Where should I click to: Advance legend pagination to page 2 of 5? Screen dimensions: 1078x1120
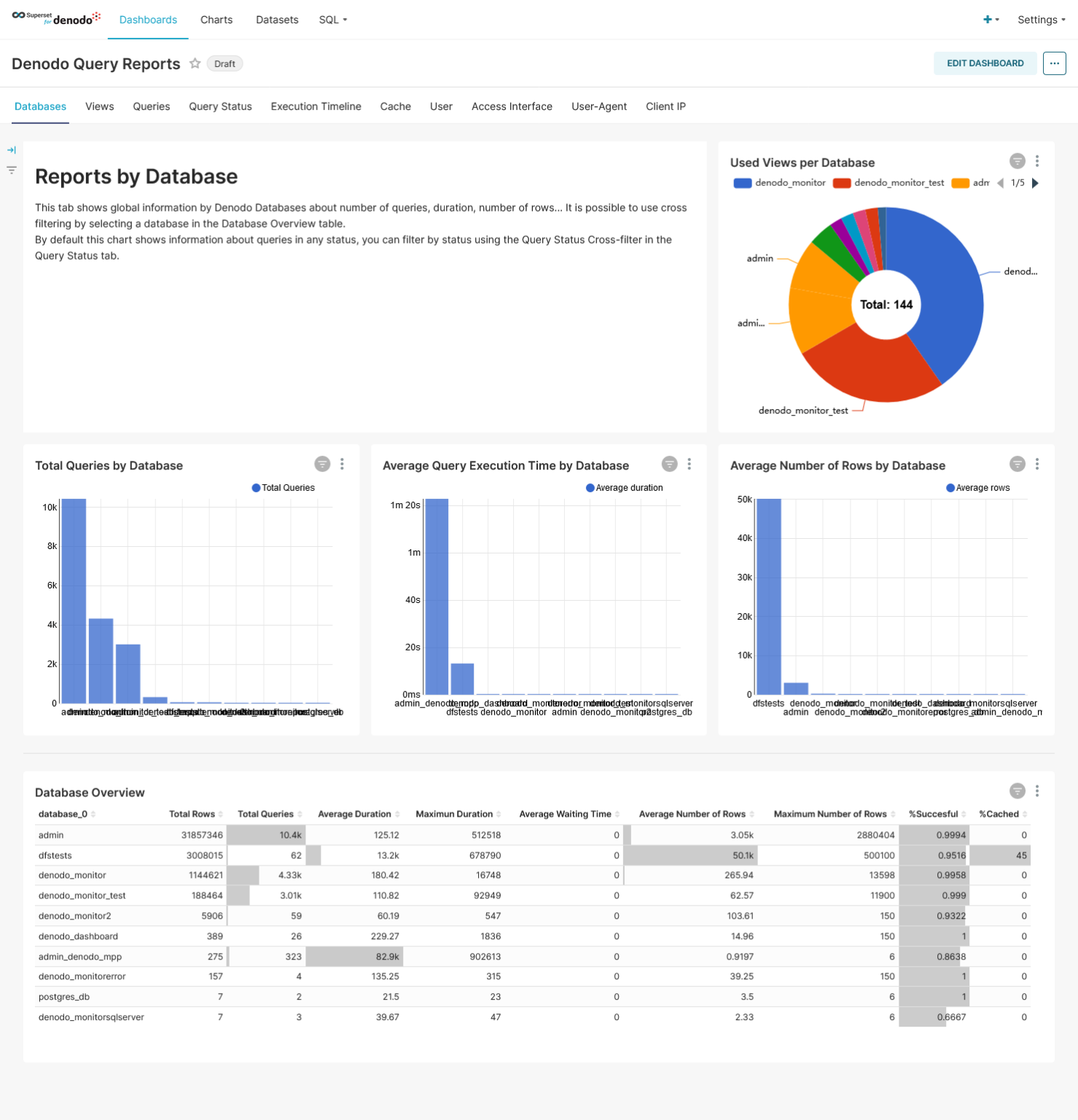pos(1036,183)
